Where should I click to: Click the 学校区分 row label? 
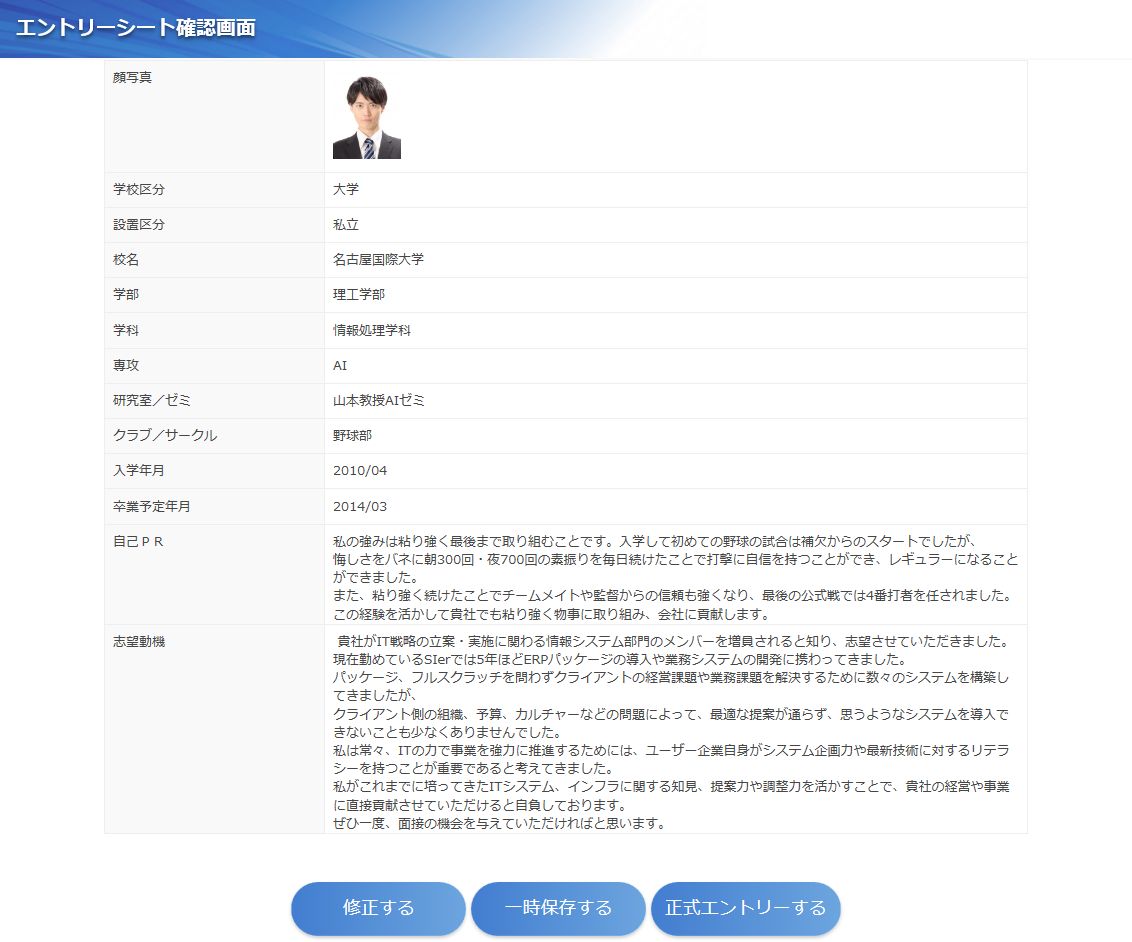(x=139, y=190)
